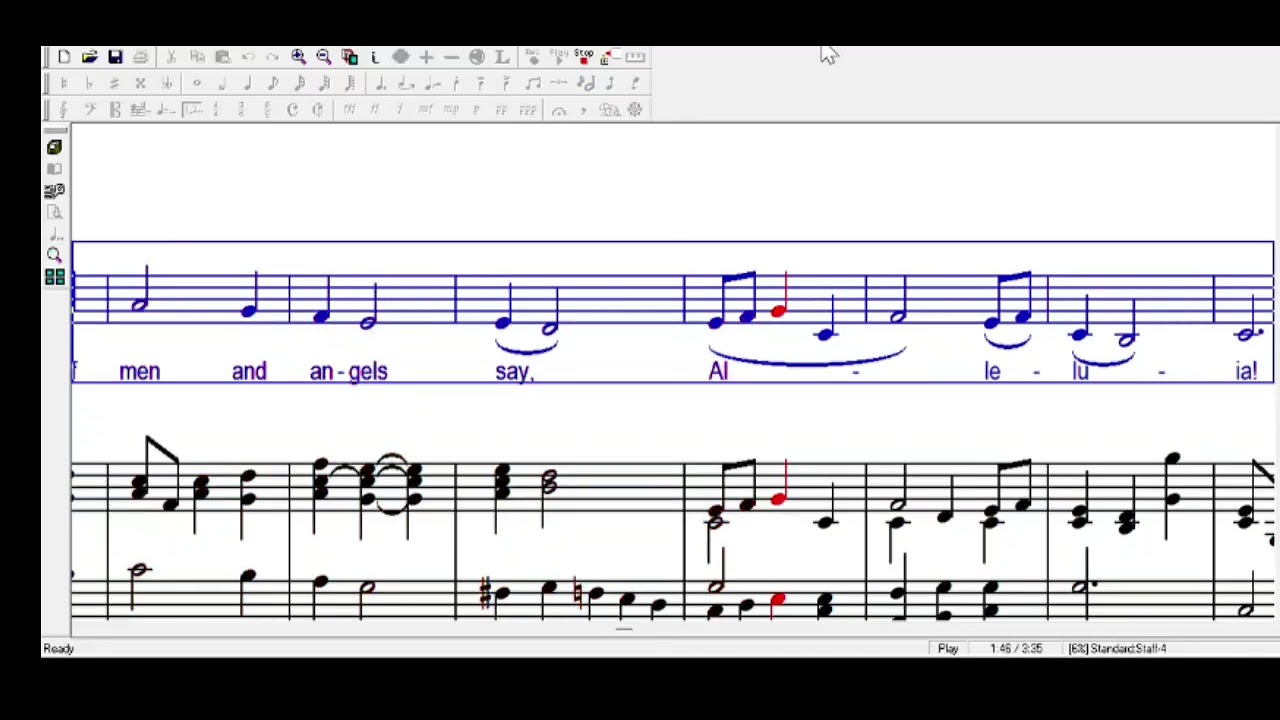This screenshot has width=1280, height=720.
Task: Choose whole note duration
Action: point(196,83)
